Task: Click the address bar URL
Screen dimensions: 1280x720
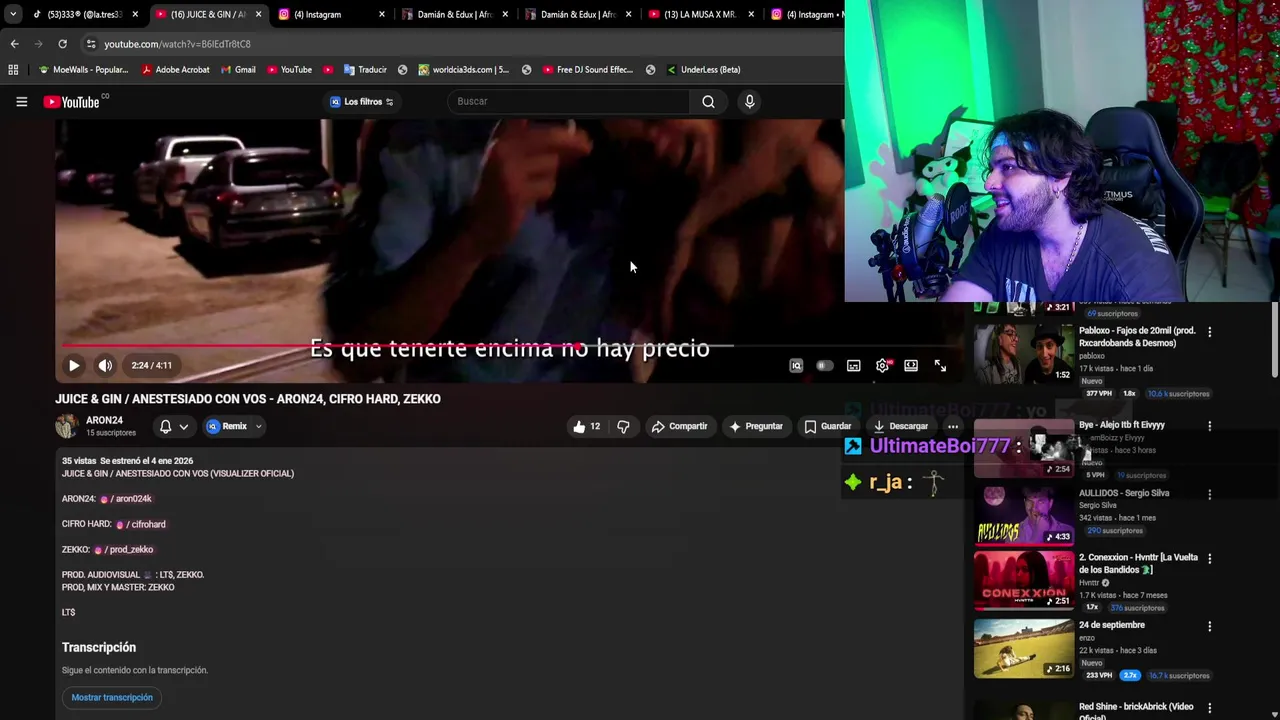Action: [x=177, y=44]
